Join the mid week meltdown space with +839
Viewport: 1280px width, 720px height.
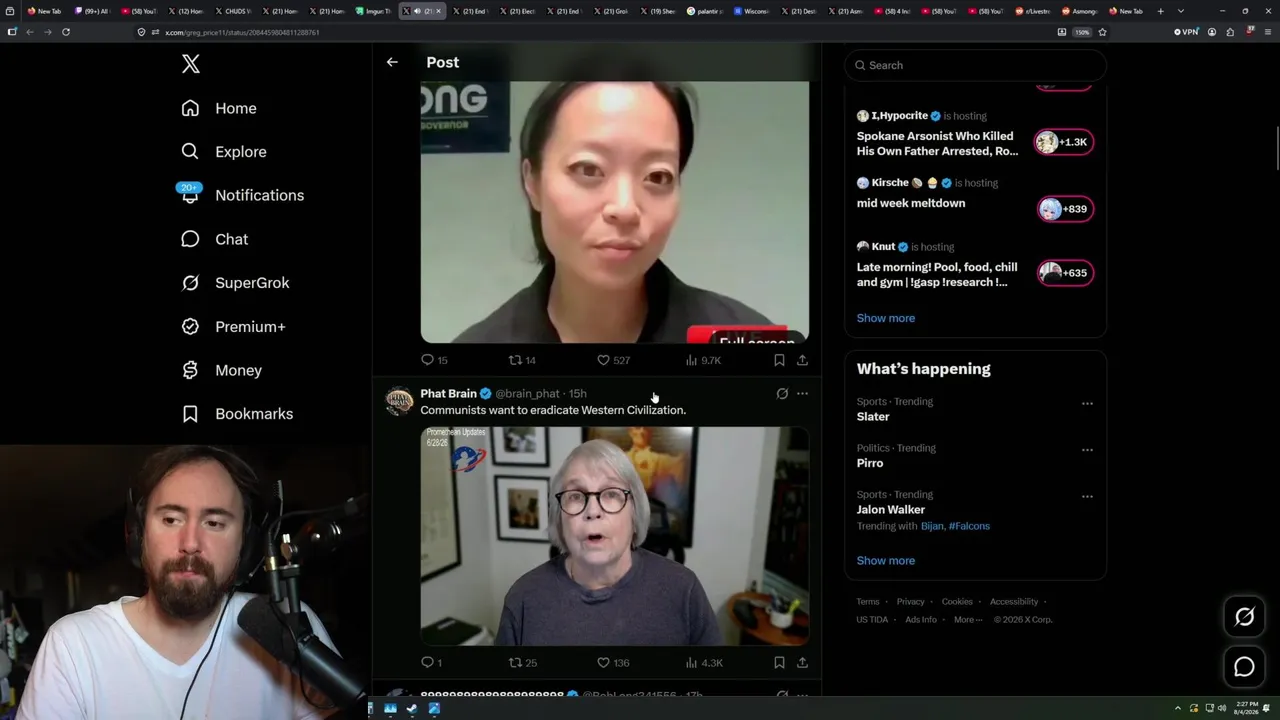point(1064,209)
